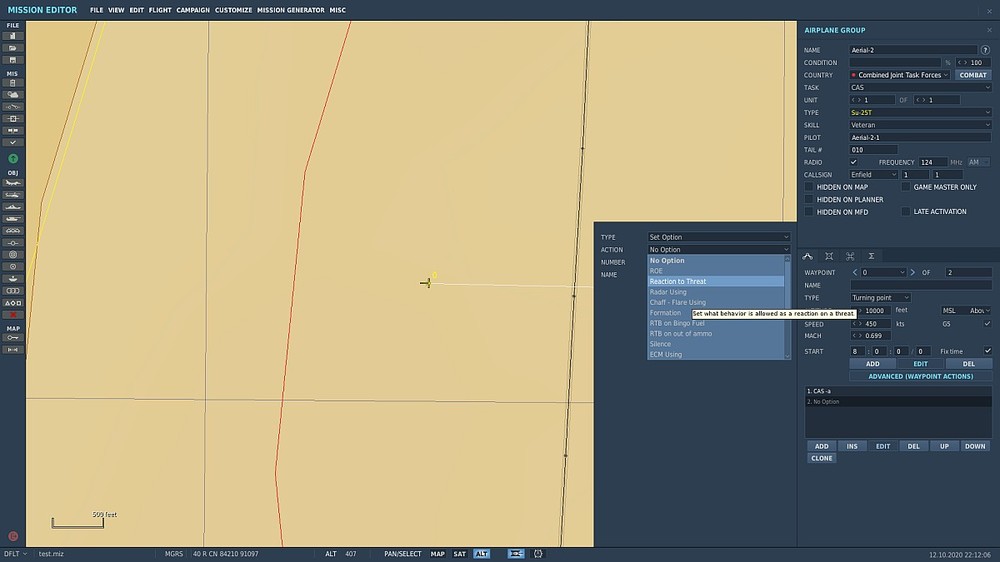1000x562 pixels.
Task: Toggle the RADIO checkbox
Action: pos(853,162)
